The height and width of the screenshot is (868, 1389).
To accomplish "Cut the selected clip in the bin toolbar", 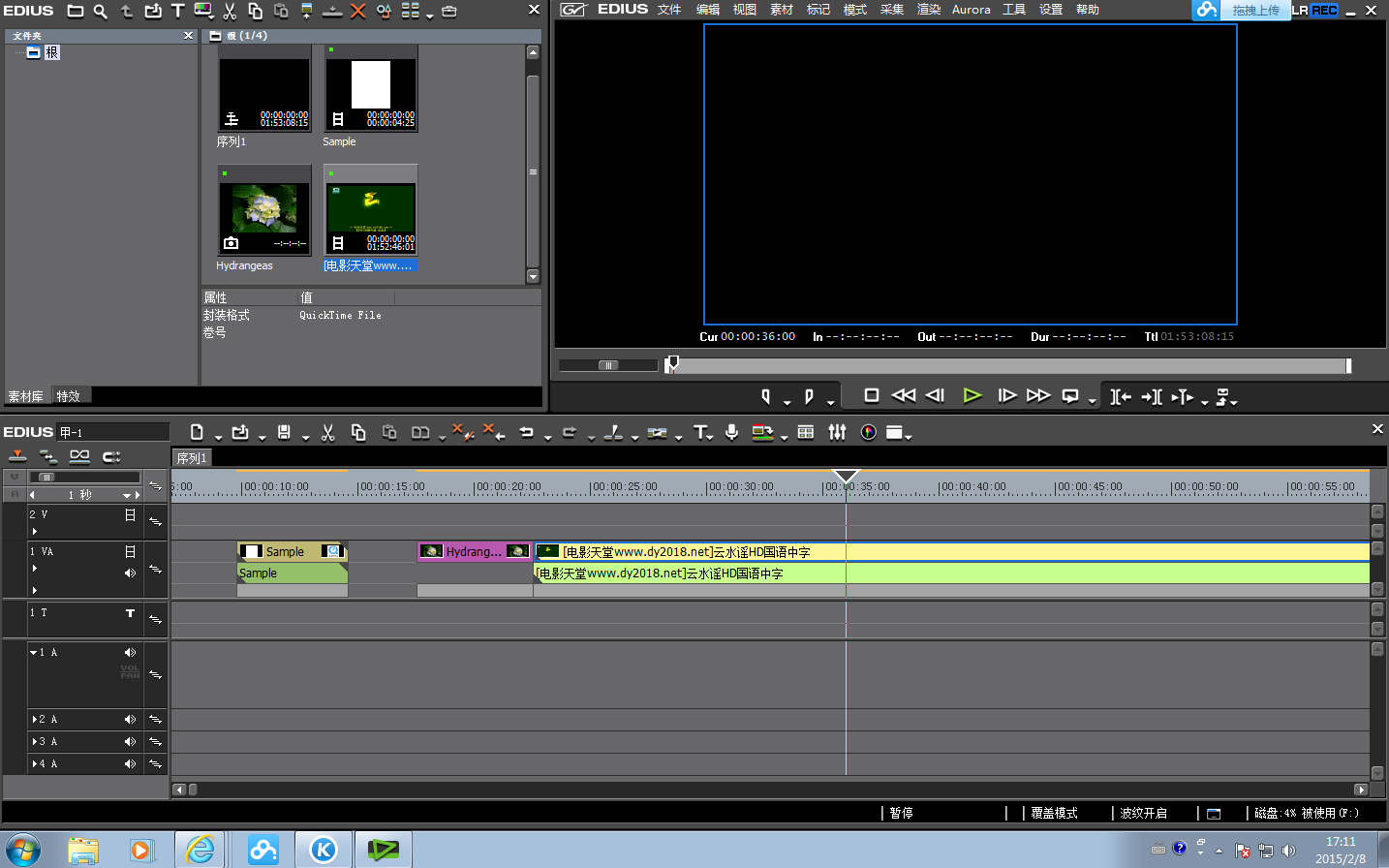I will click(x=230, y=12).
